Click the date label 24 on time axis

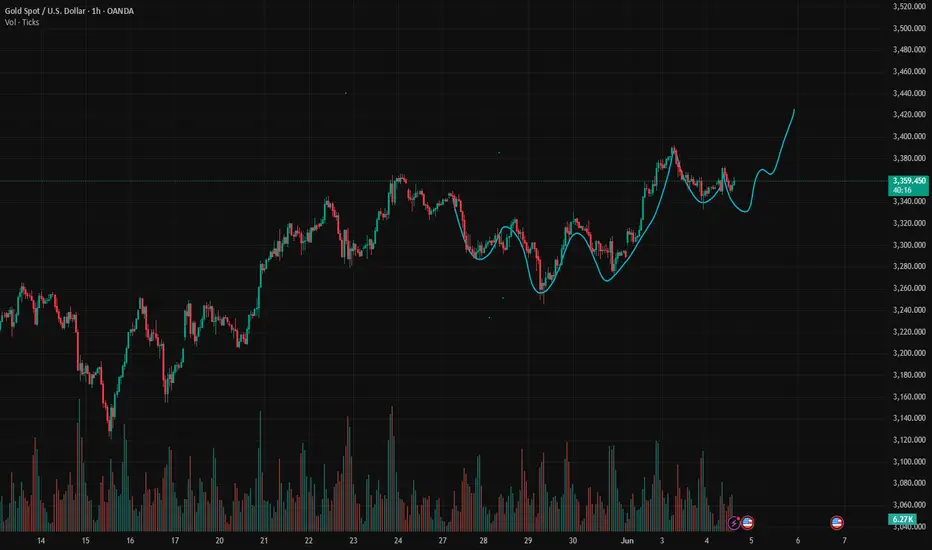(x=398, y=540)
